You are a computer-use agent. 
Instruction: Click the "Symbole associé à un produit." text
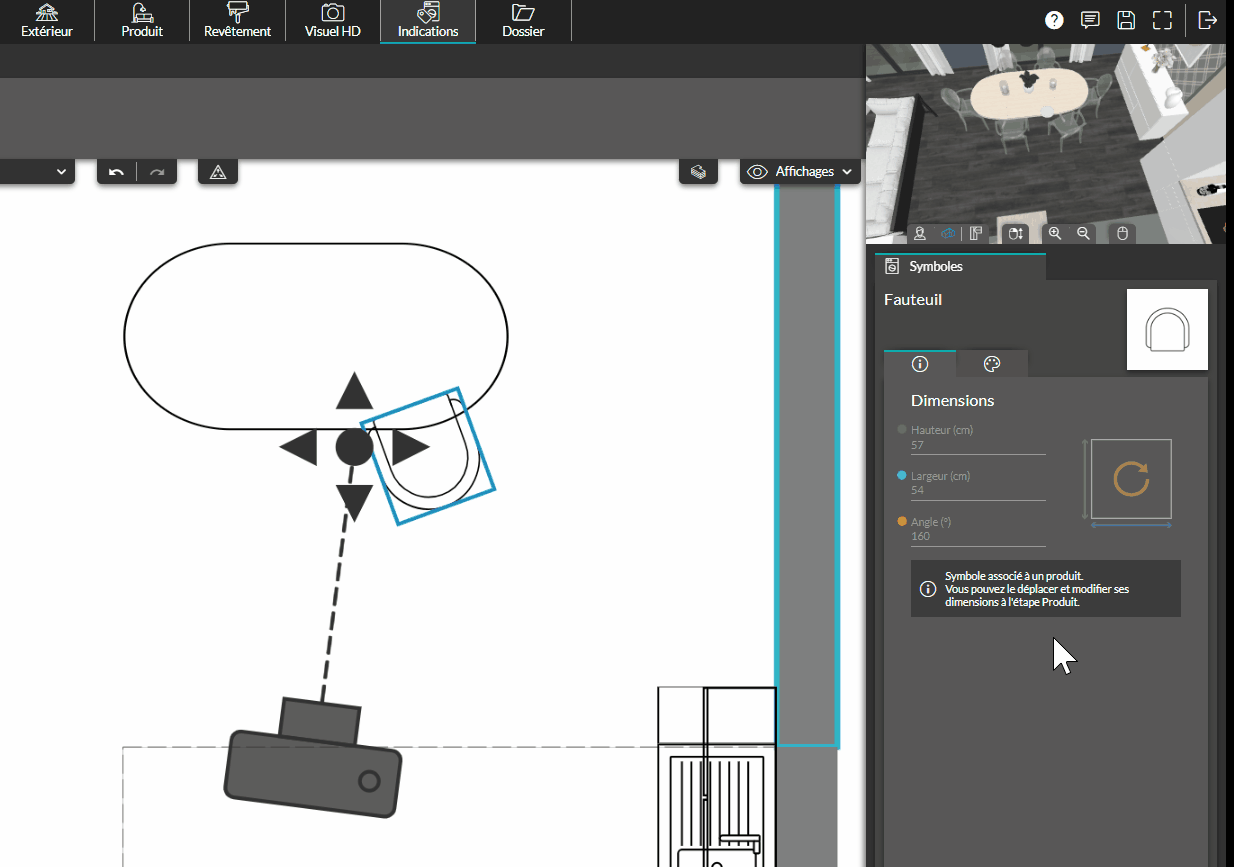[x=1014, y=576]
